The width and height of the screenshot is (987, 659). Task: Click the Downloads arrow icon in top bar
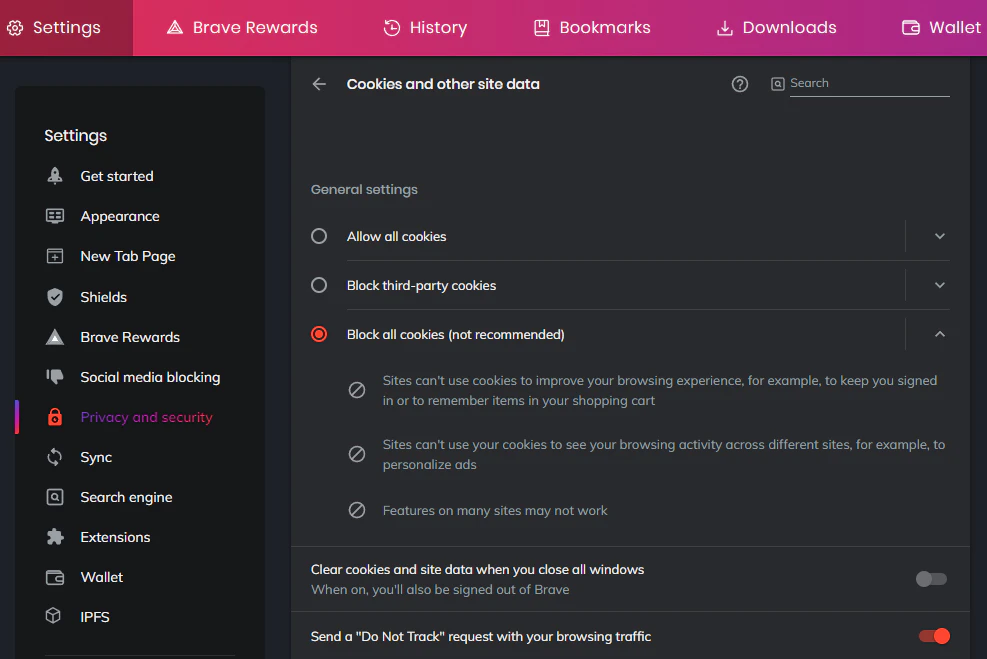(x=725, y=28)
